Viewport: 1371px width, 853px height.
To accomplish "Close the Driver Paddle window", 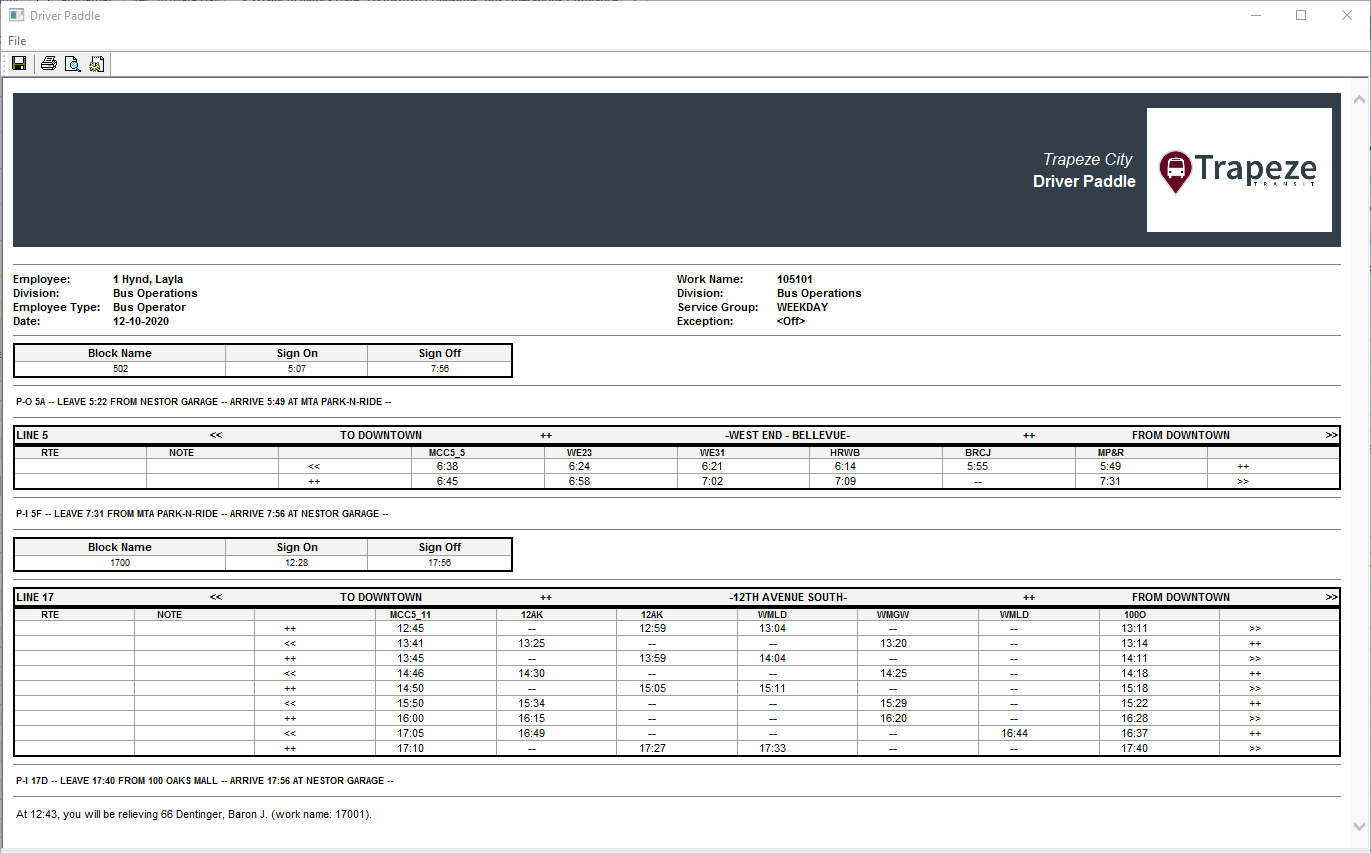I will click(x=1347, y=15).
